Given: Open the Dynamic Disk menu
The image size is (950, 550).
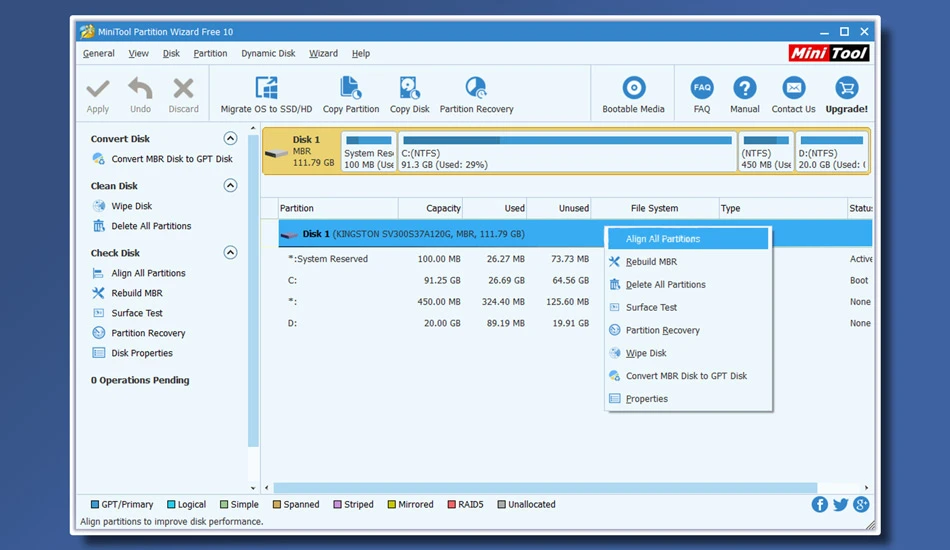Looking at the screenshot, I should pos(268,53).
